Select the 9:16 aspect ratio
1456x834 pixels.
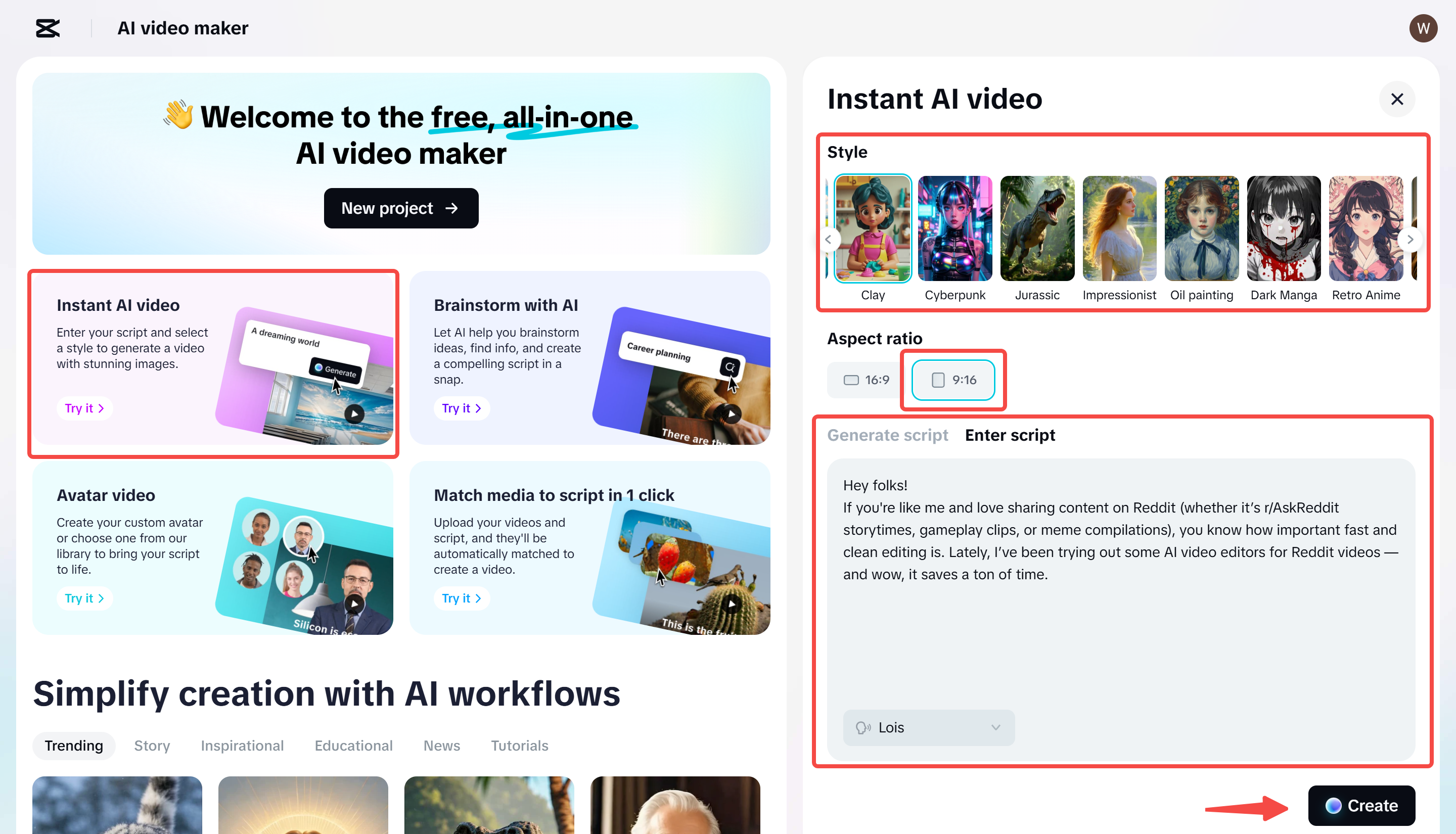(952, 379)
